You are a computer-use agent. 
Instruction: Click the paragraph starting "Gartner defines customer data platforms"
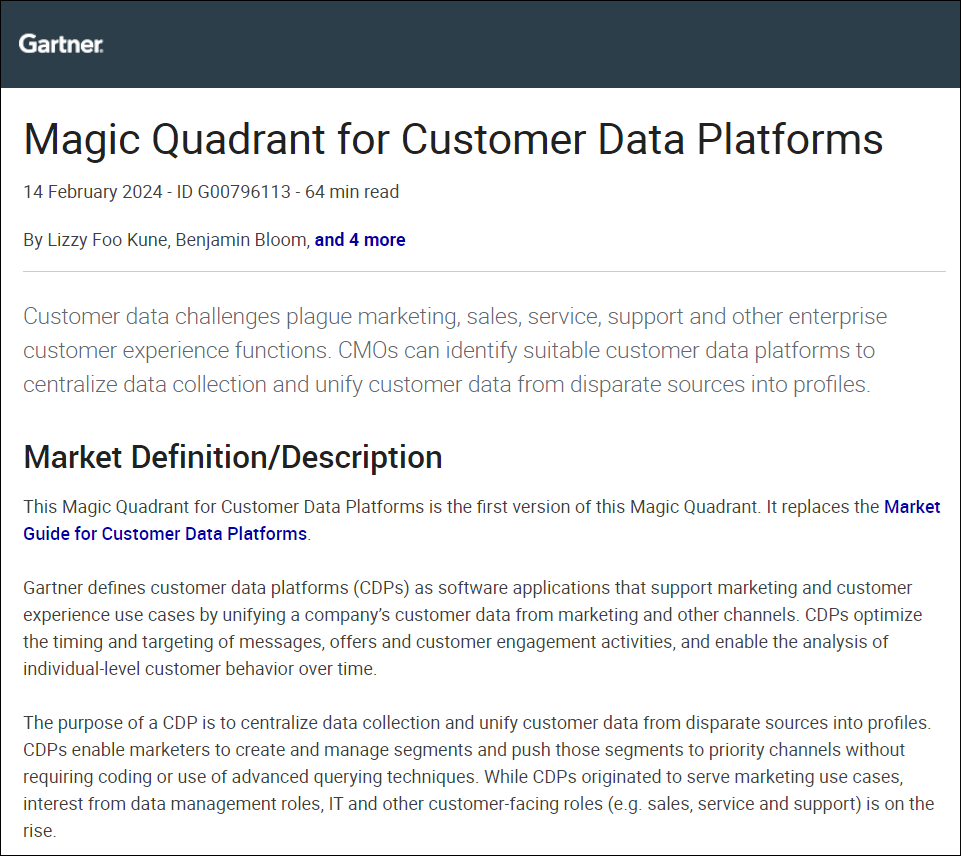(470, 628)
